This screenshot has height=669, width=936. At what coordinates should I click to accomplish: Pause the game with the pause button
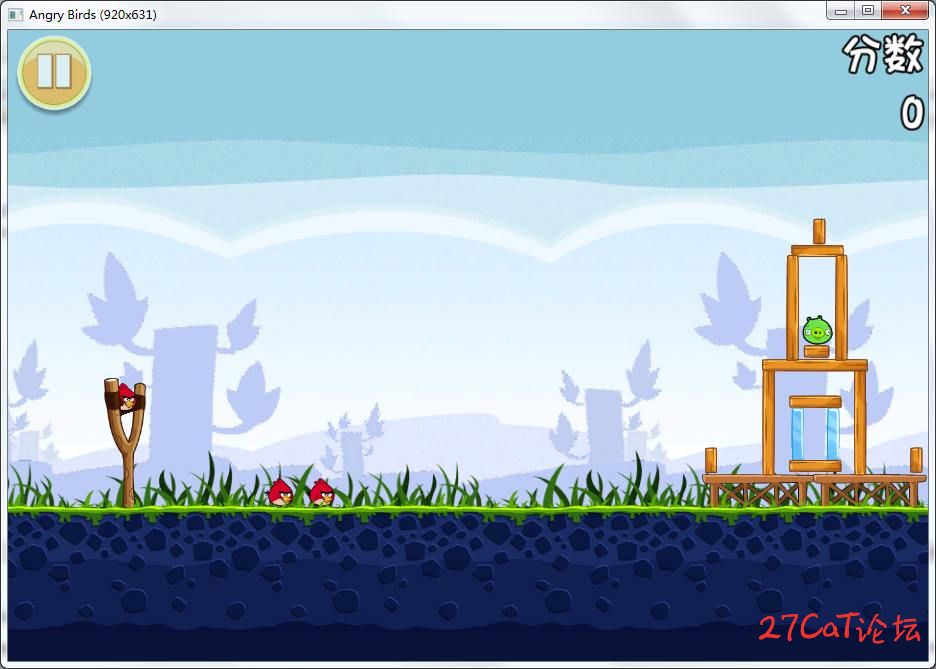pyautogui.click(x=54, y=73)
